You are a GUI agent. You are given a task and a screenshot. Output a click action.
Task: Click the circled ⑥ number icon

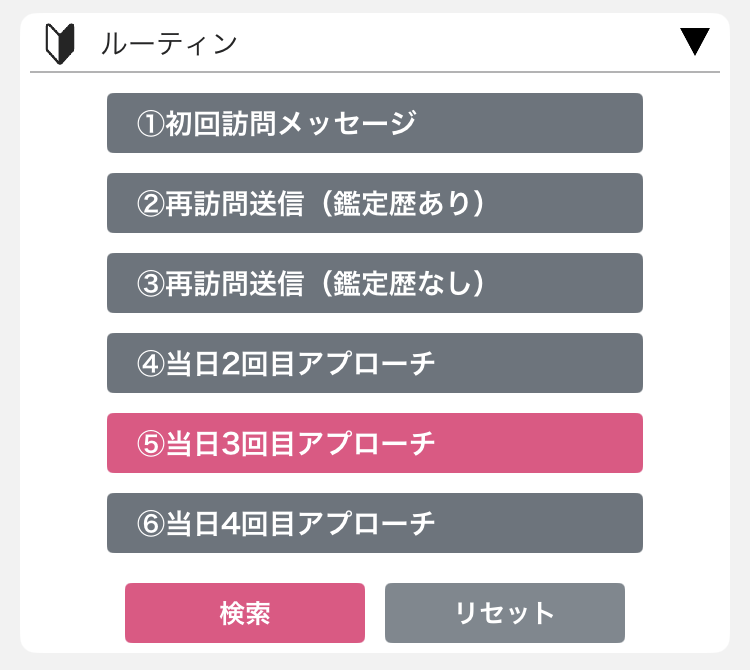click(151, 523)
